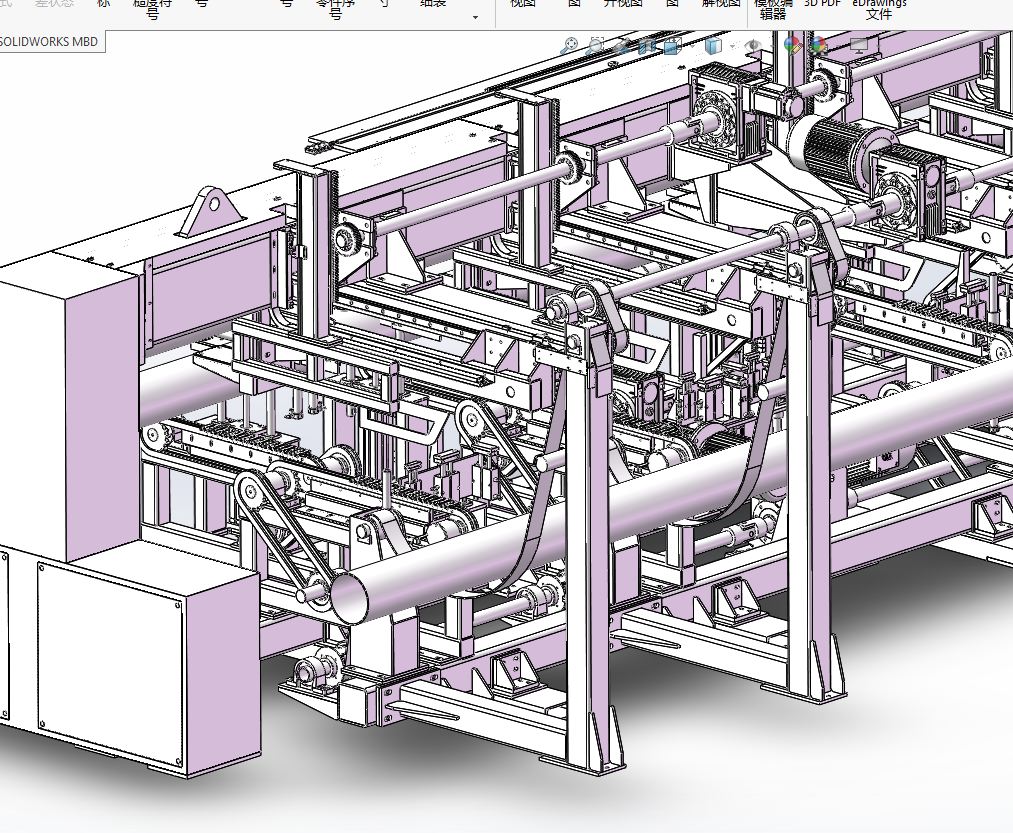Open the View Orientation cube icon

click(673, 47)
